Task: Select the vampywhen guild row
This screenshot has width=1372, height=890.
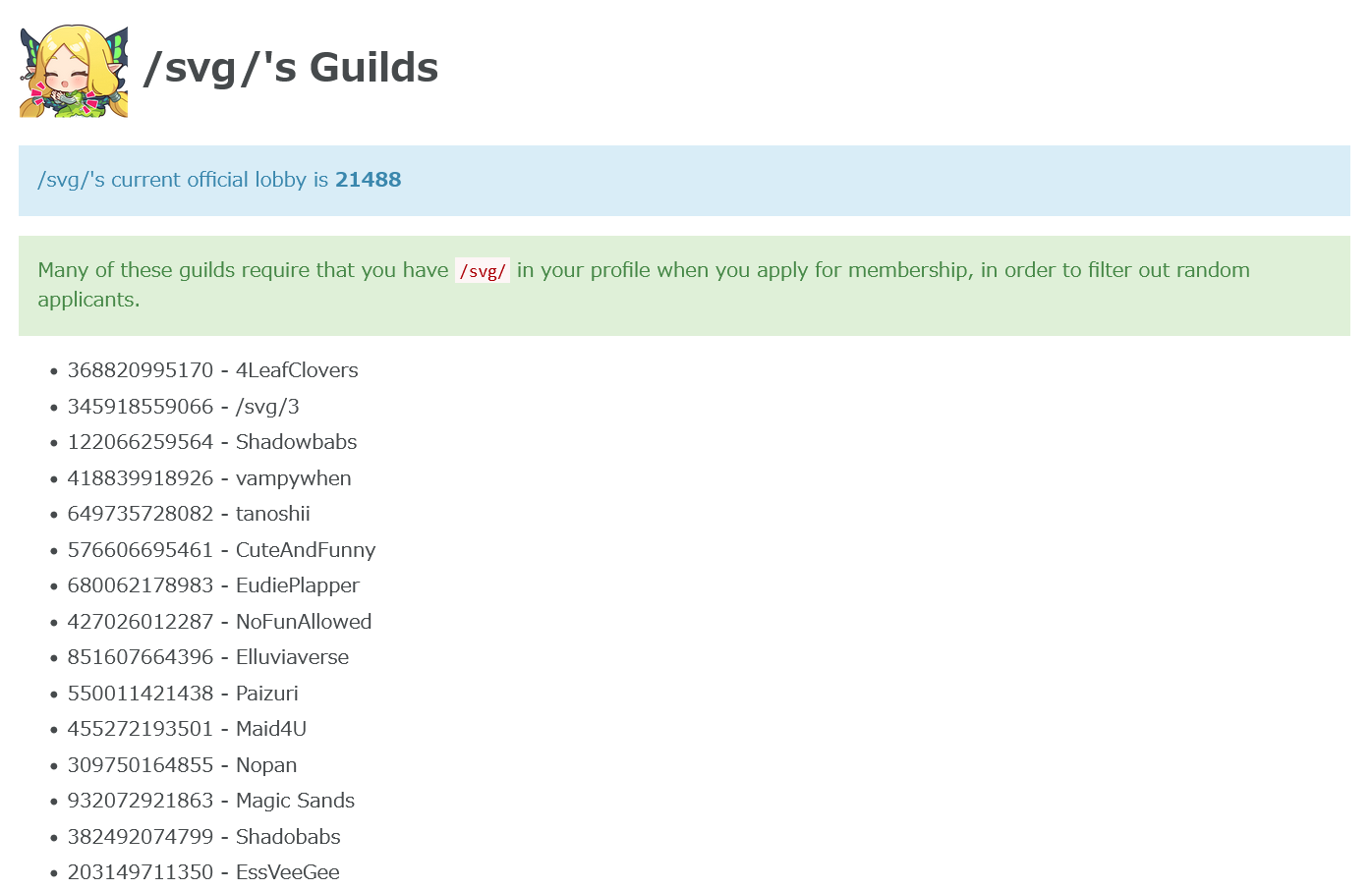Action: click(x=209, y=478)
